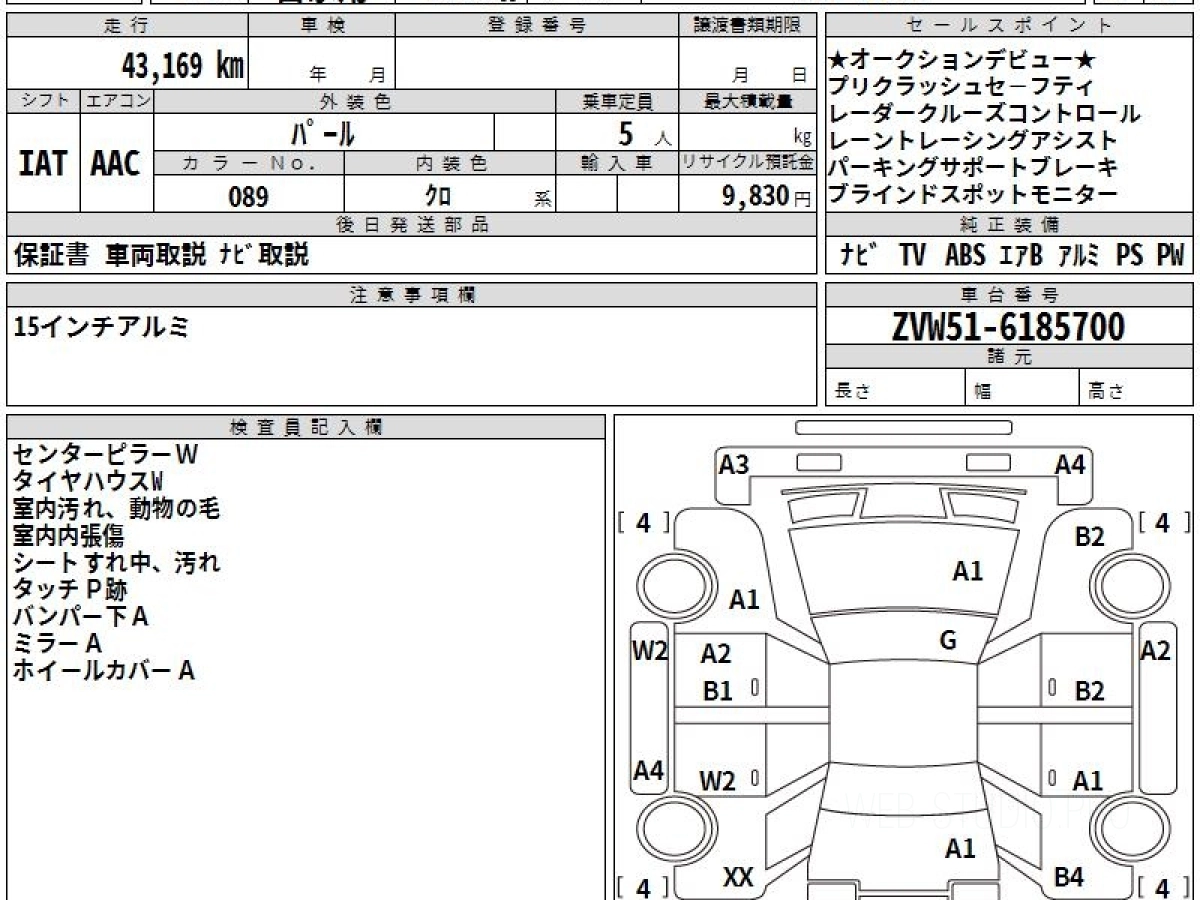Select the 43,169 km mileage value
1200x900 pixels.
coord(183,66)
